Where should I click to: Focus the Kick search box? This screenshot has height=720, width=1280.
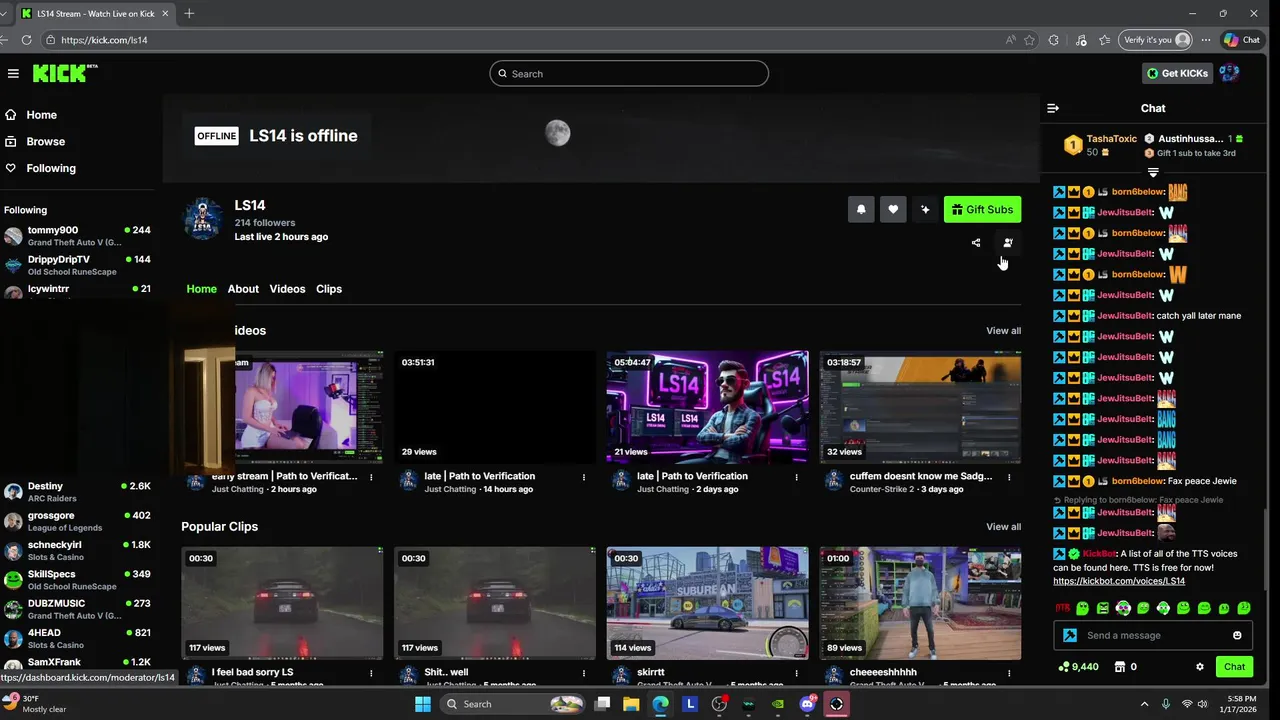[629, 73]
